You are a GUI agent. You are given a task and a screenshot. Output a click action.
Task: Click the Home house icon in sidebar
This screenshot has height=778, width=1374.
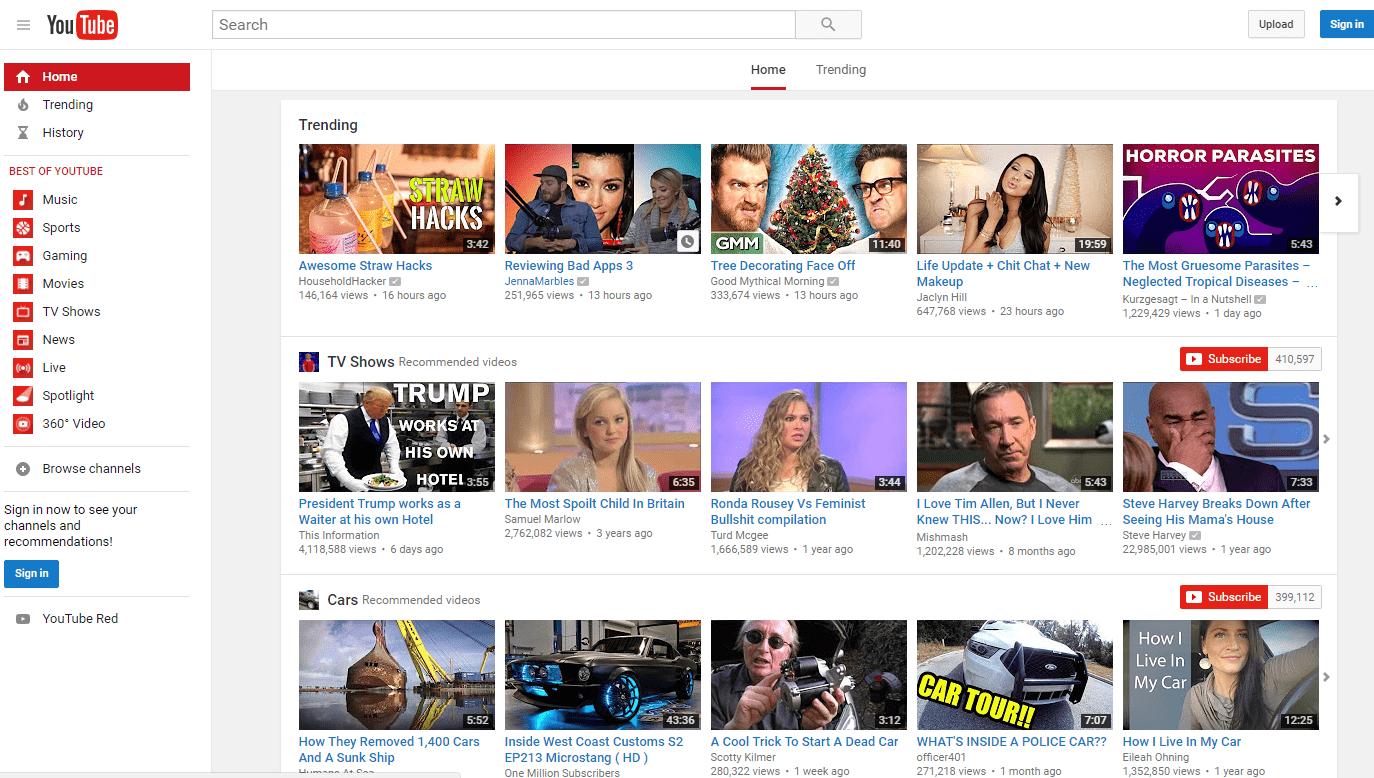click(23, 77)
